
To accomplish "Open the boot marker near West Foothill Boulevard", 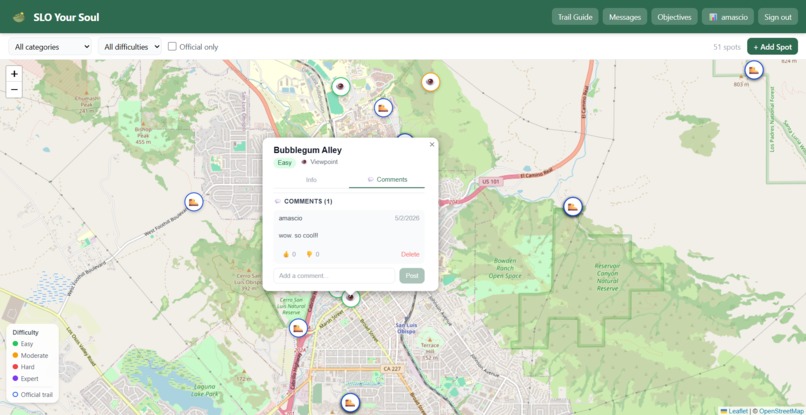I will 194,202.
